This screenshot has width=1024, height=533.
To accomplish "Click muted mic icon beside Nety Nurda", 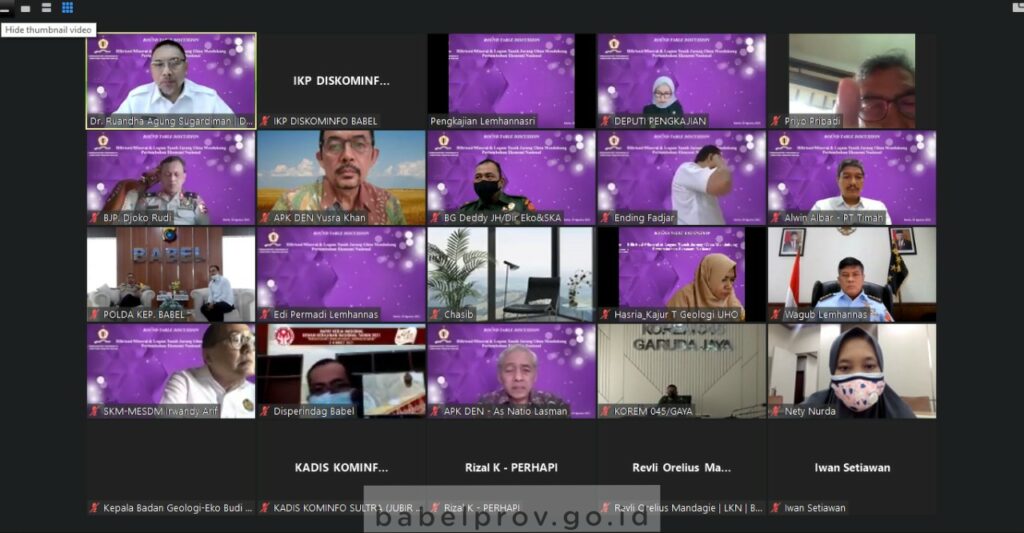I will (x=776, y=411).
